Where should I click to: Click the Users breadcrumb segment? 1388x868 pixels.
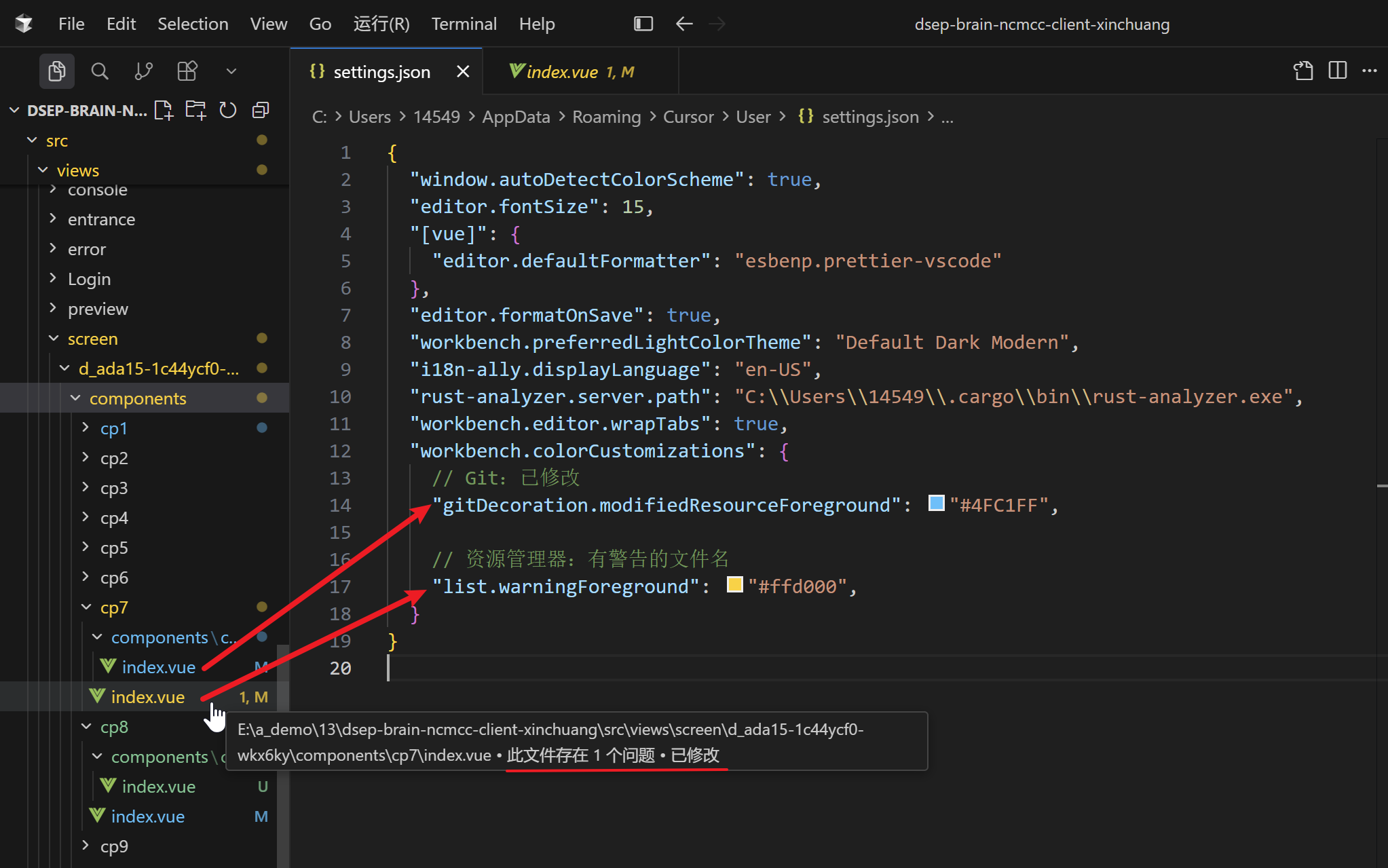370,117
